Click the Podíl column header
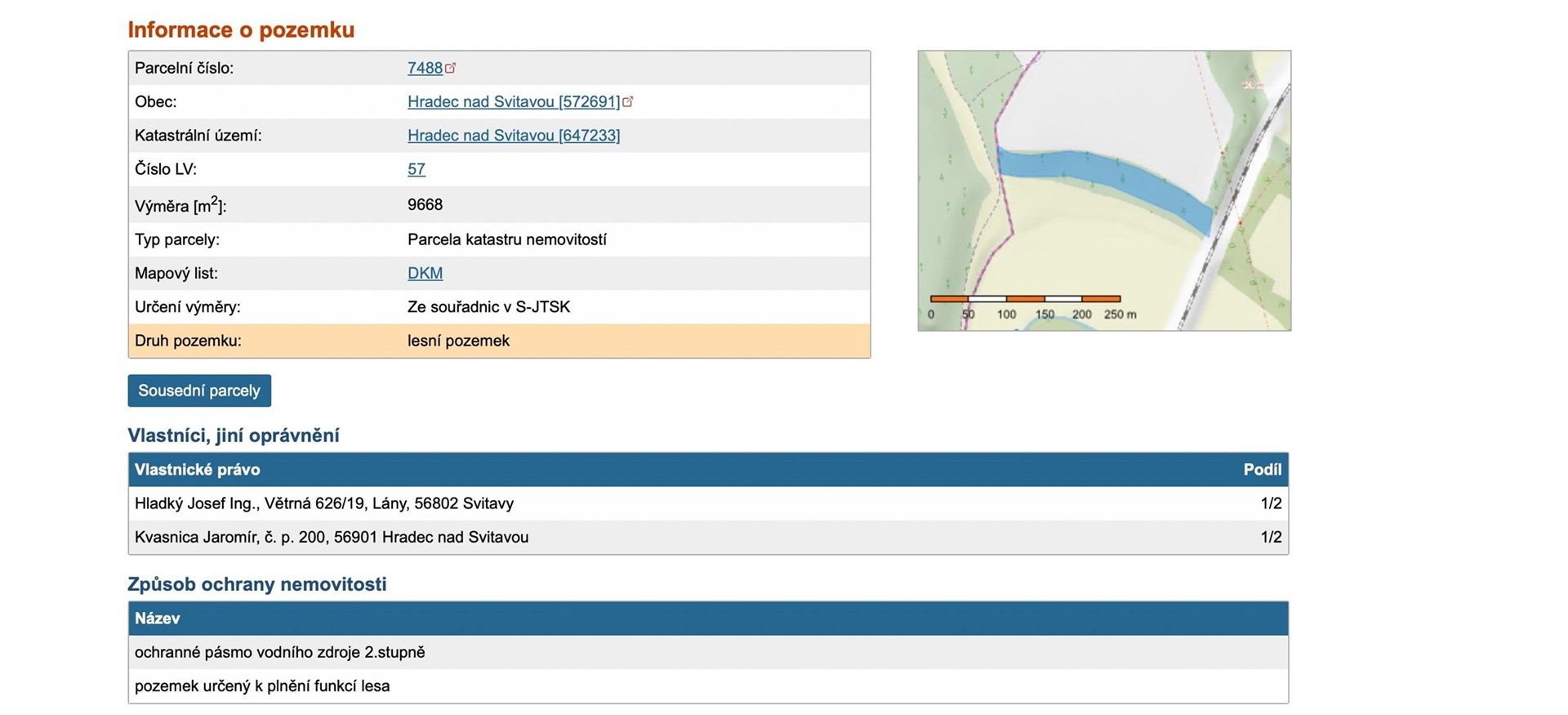The width and height of the screenshot is (1568, 715). pos(1262,470)
